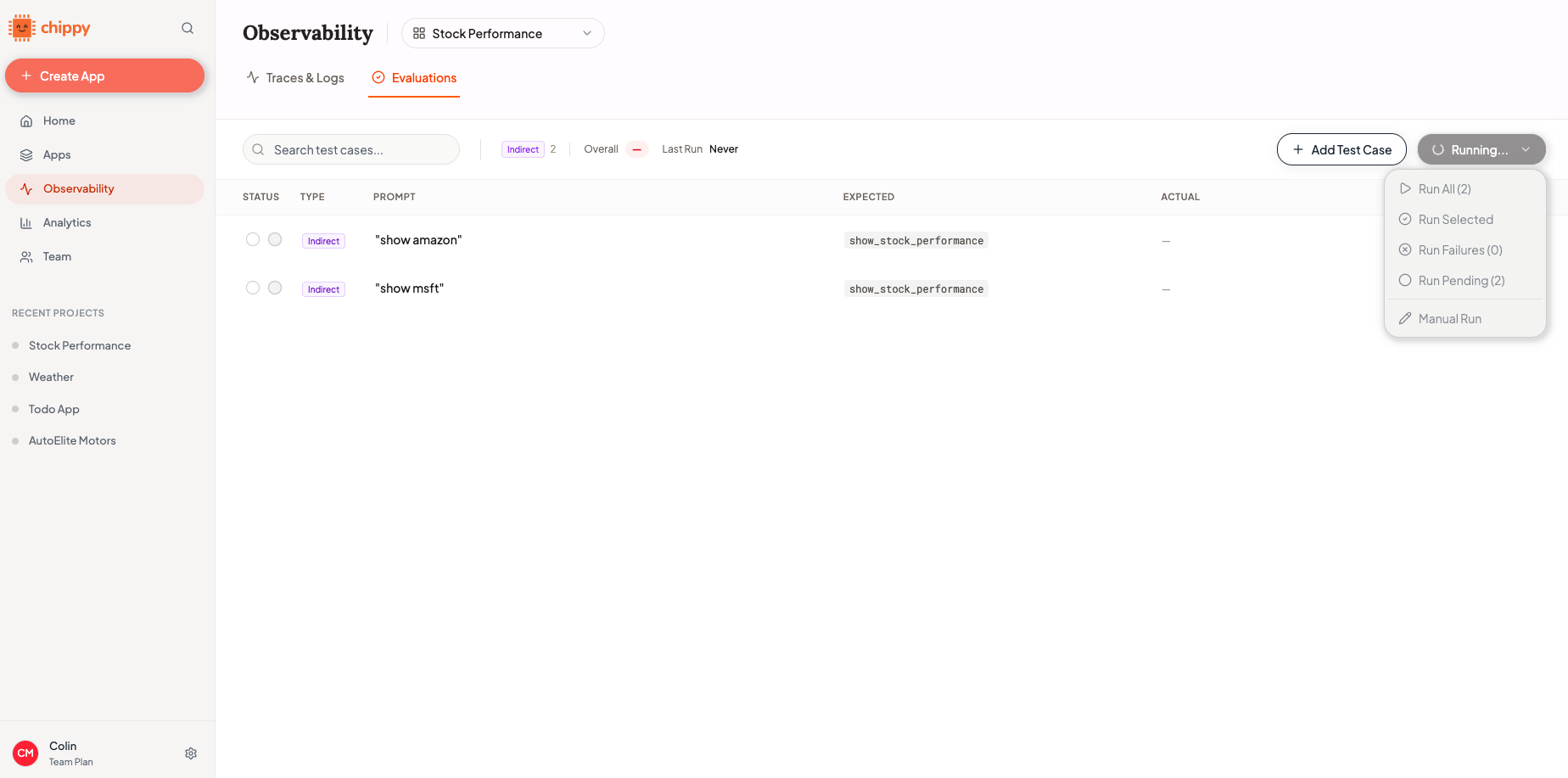Click the Indirect filter badge in the toolbar
Screen dimensions: 1568x778
pos(523,149)
